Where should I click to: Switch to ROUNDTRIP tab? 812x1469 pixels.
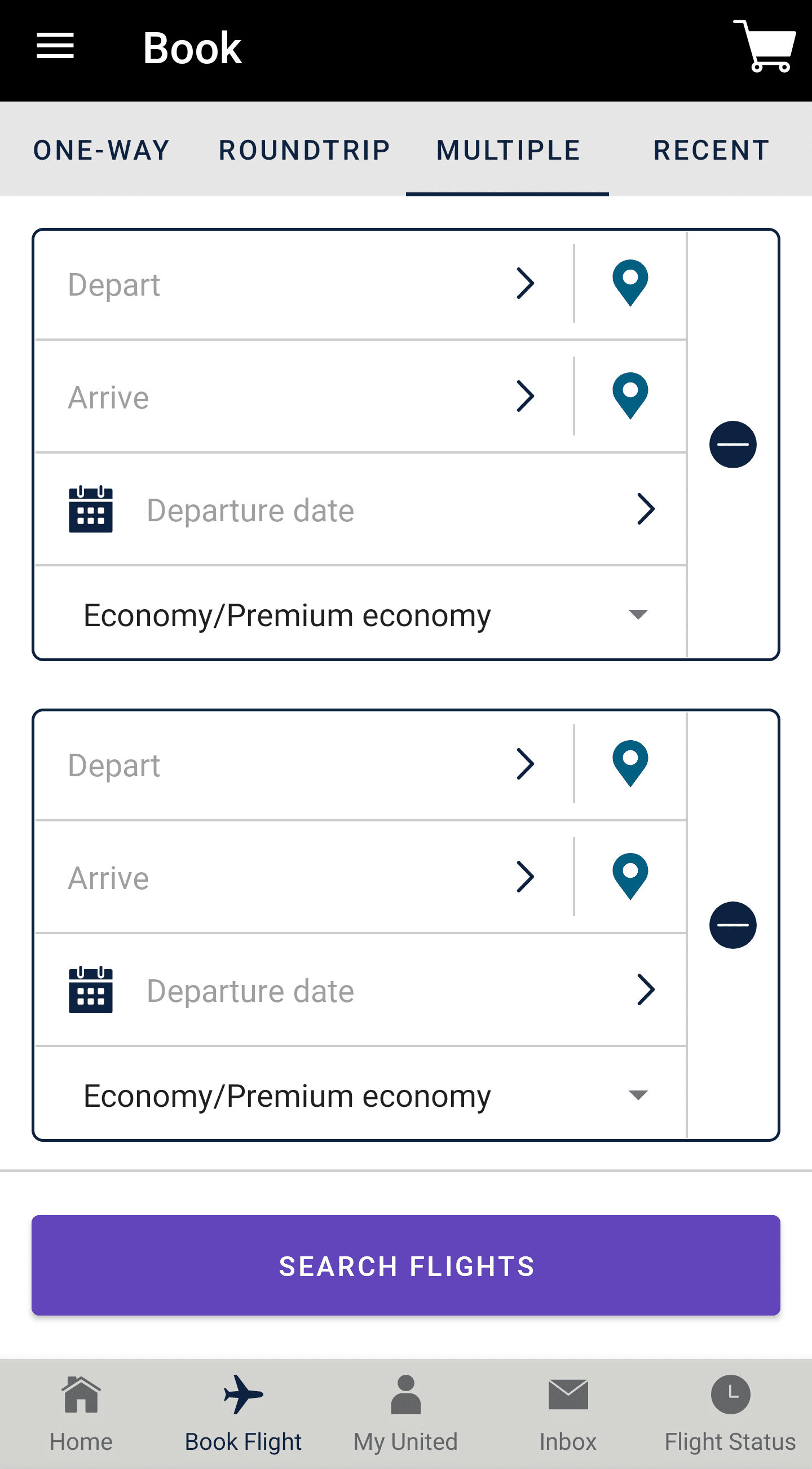pos(305,151)
